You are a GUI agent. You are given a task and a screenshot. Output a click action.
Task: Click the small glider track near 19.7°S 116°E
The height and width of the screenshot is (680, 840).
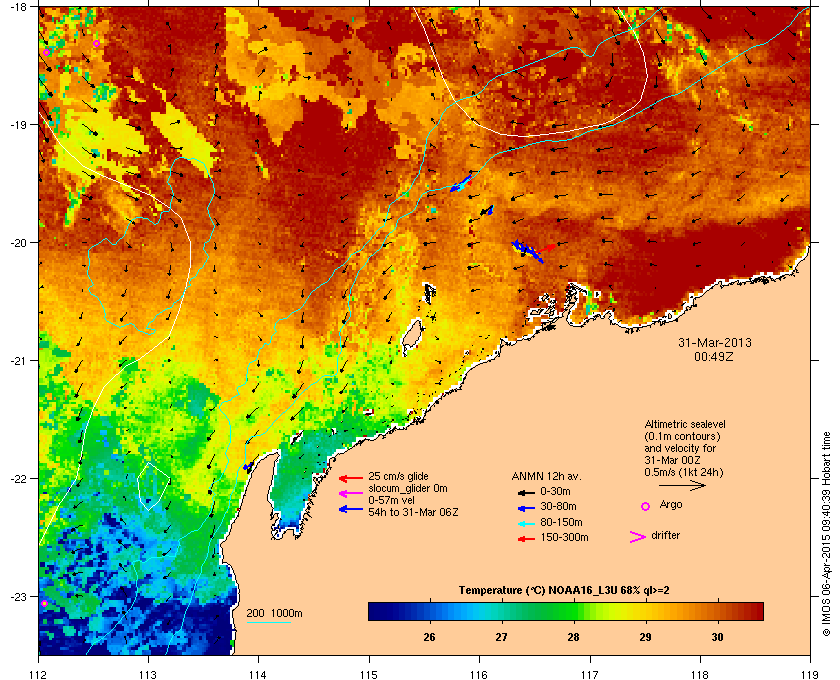click(487, 211)
